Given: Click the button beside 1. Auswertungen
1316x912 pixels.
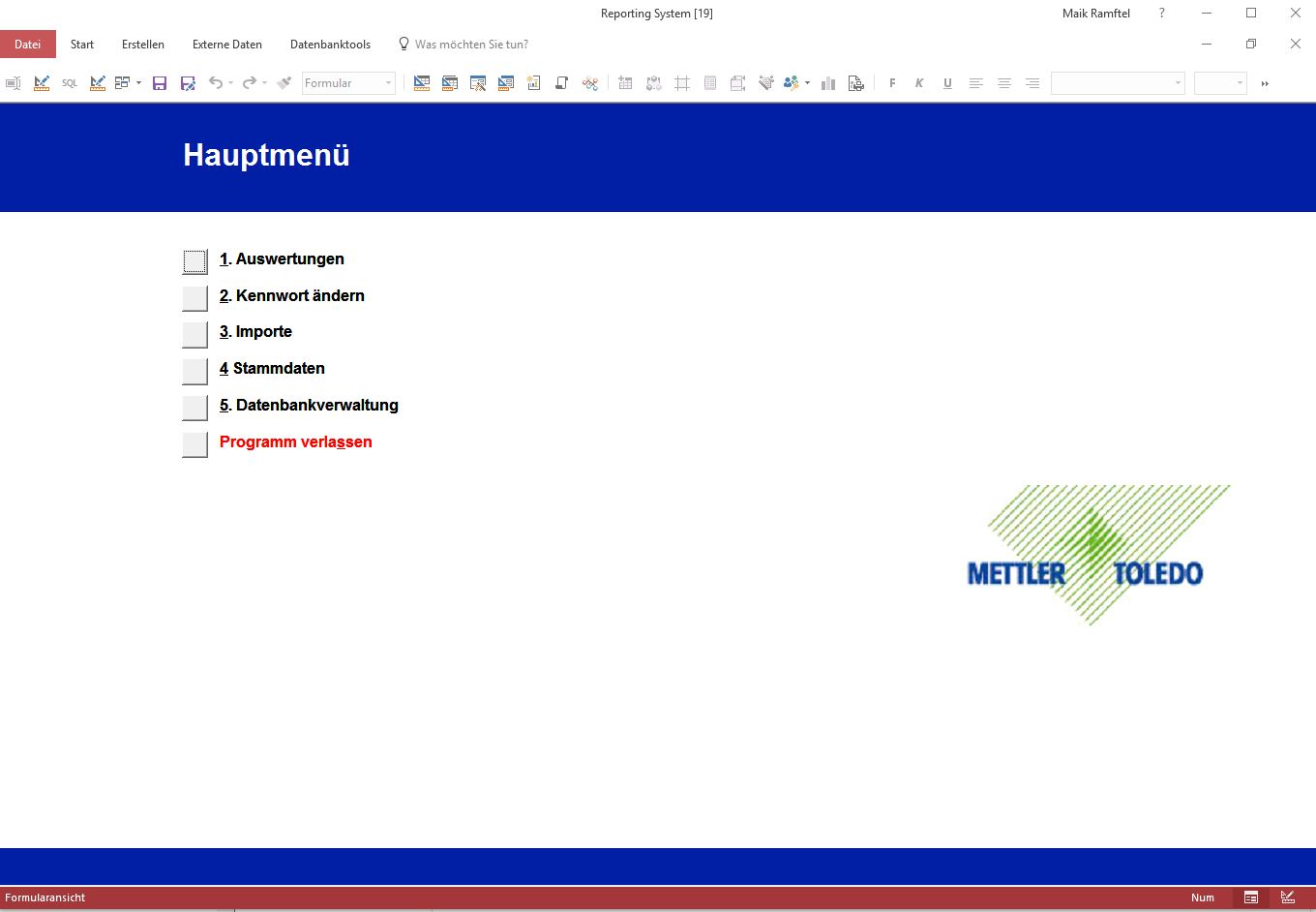Looking at the screenshot, I should coord(194,261).
